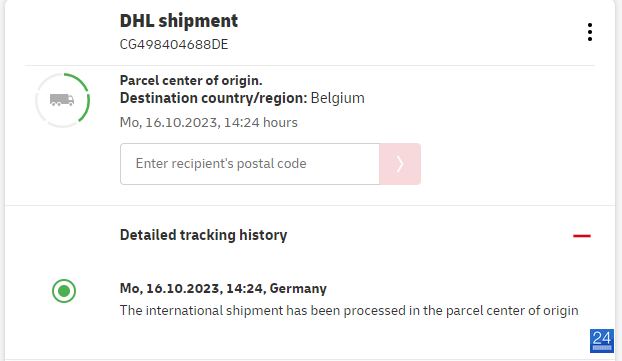Click the 14:24 hours time in status summary
This screenshot has height=361, width=622.
tap(261, 123)
